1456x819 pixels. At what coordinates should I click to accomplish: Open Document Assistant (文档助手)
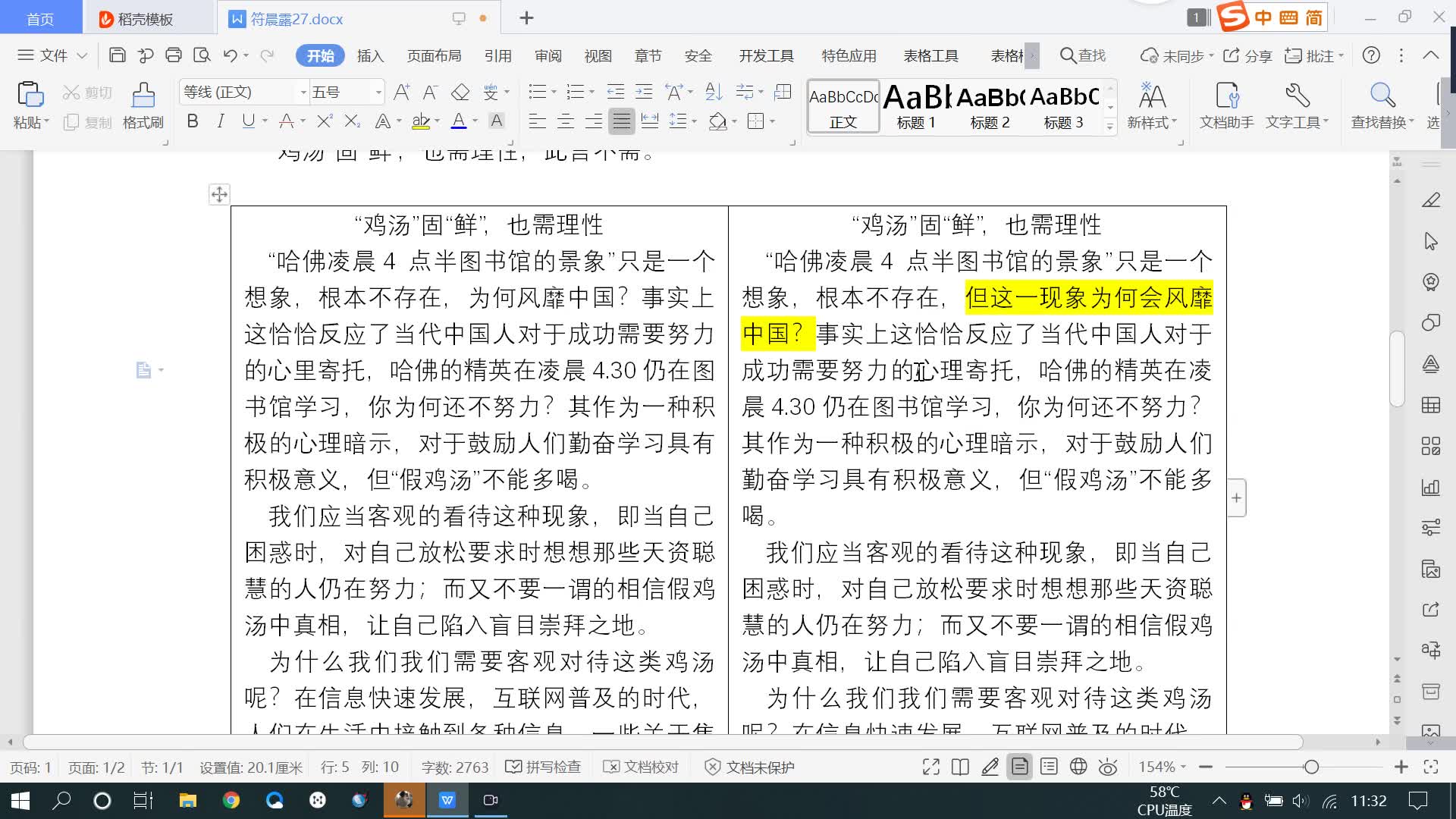1226,105
